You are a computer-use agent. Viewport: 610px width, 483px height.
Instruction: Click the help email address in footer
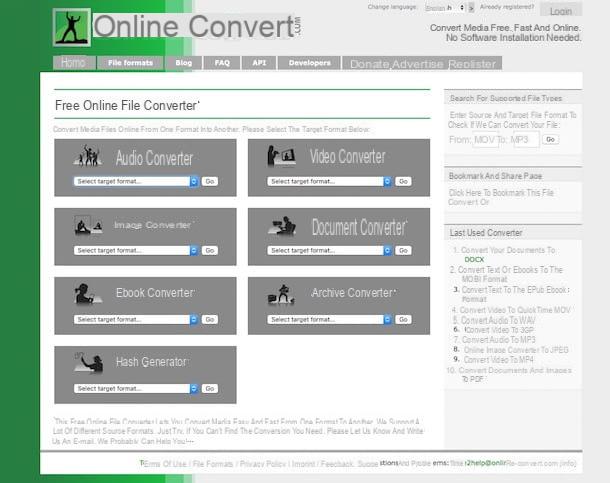pos(512,463)
